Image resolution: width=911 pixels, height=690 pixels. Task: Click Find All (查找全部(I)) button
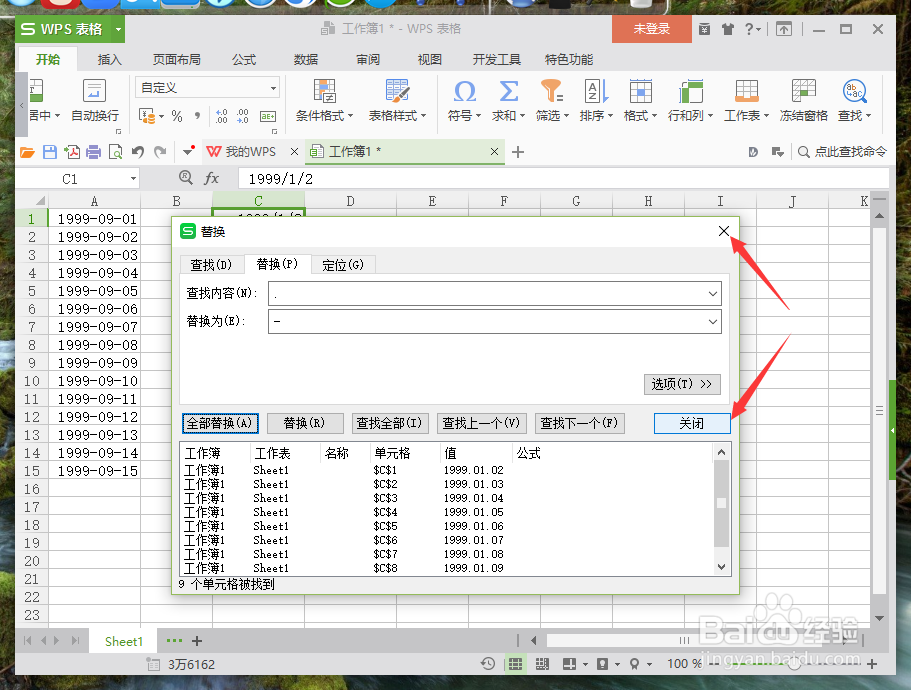tap(389, 423)
